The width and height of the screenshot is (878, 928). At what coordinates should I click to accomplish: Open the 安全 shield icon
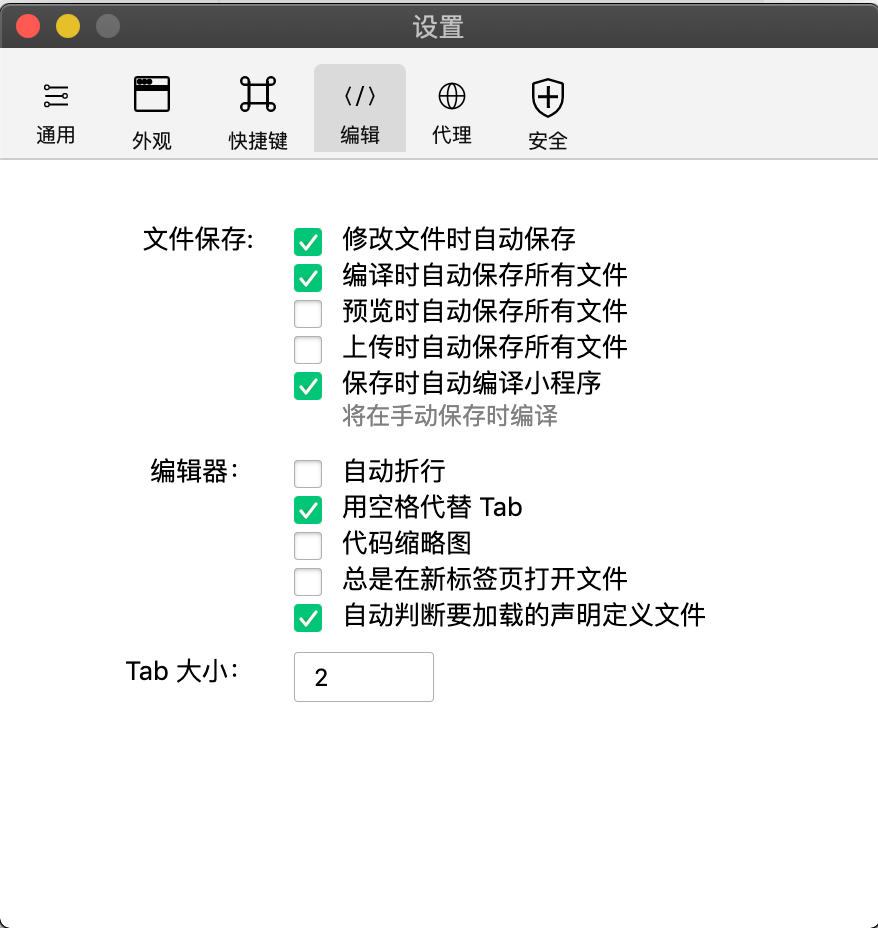pyautogui.click(x=548, y=98)
